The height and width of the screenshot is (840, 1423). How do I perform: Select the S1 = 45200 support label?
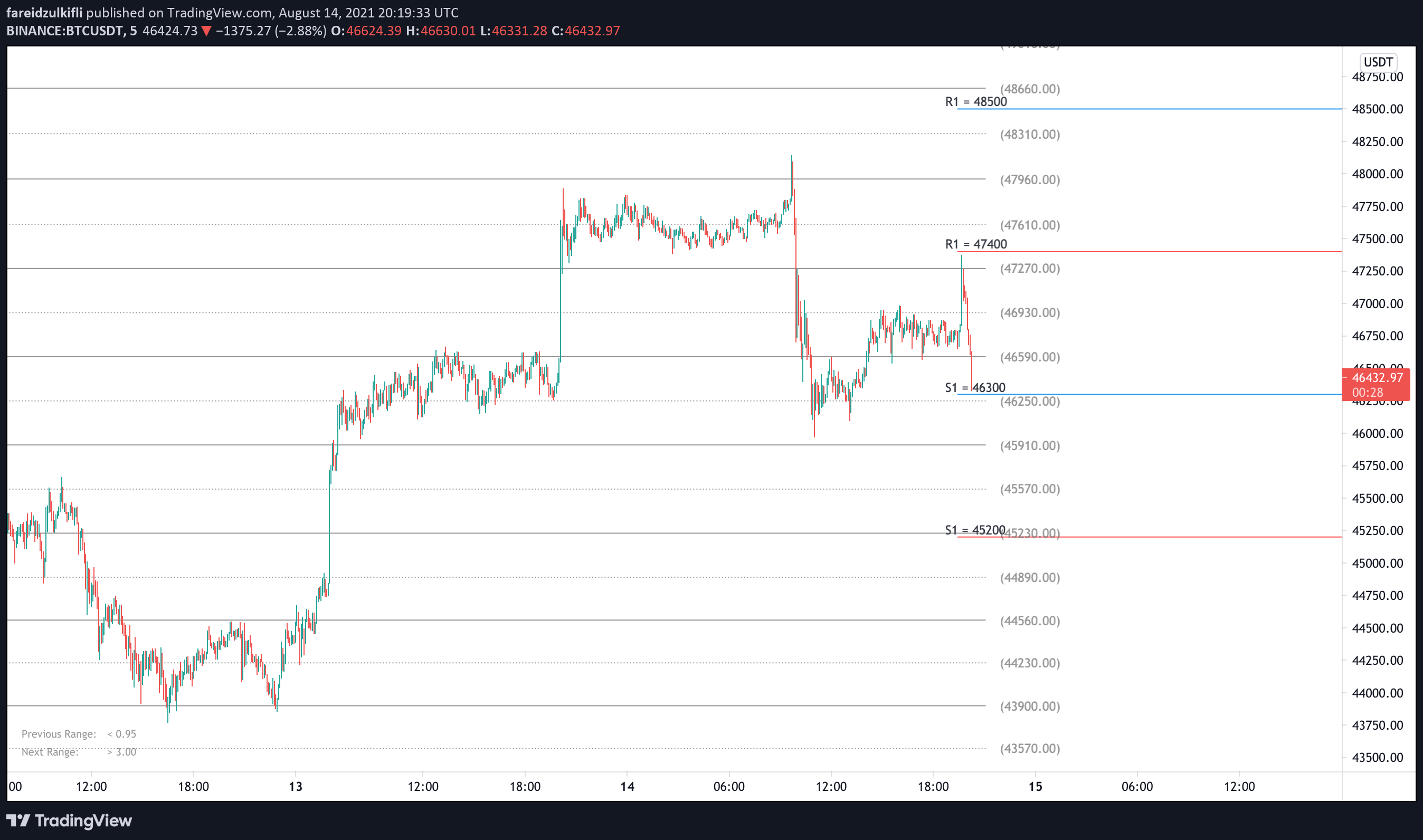click(x=974, y=530)
